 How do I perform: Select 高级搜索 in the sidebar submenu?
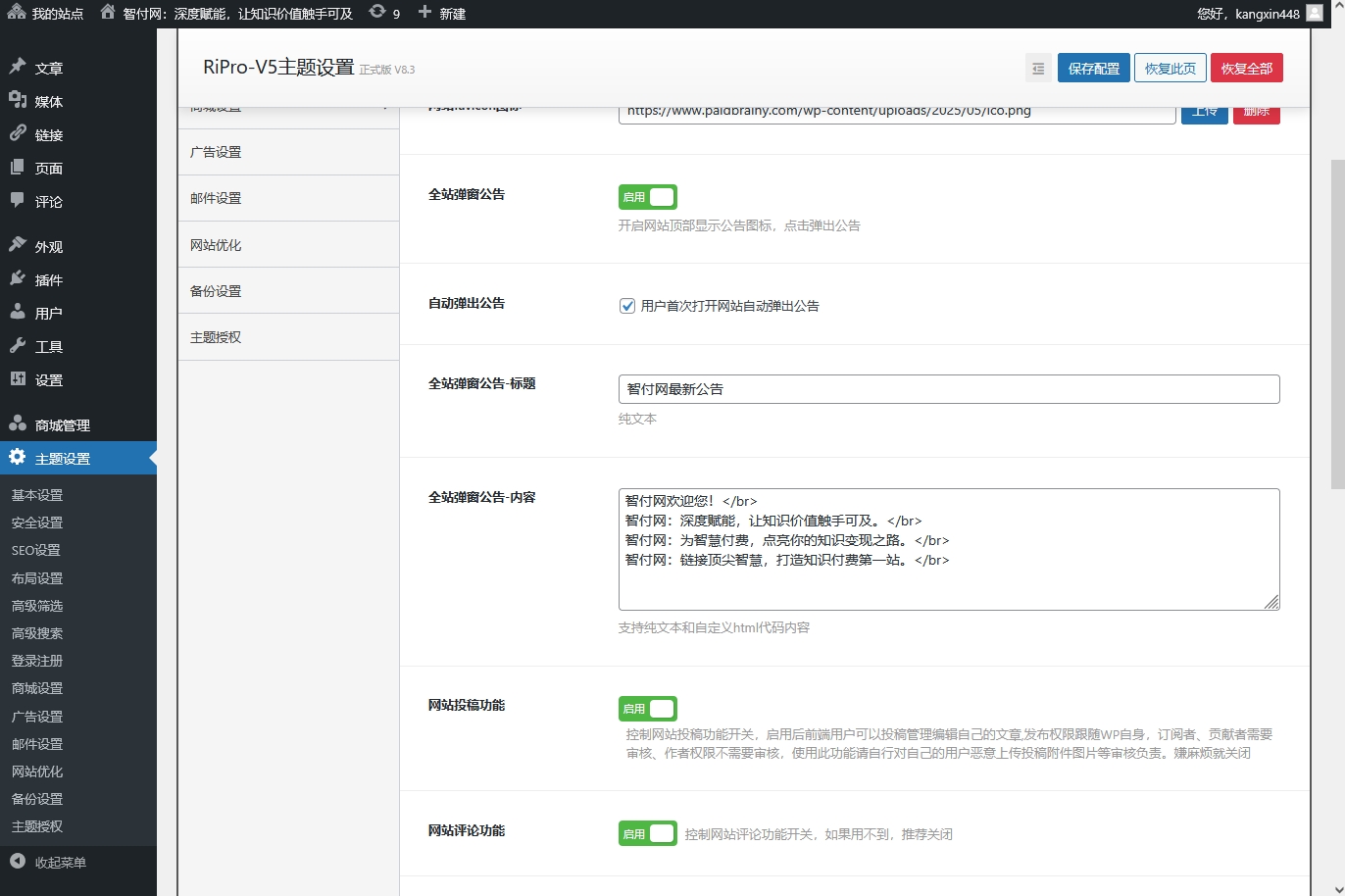37,633
